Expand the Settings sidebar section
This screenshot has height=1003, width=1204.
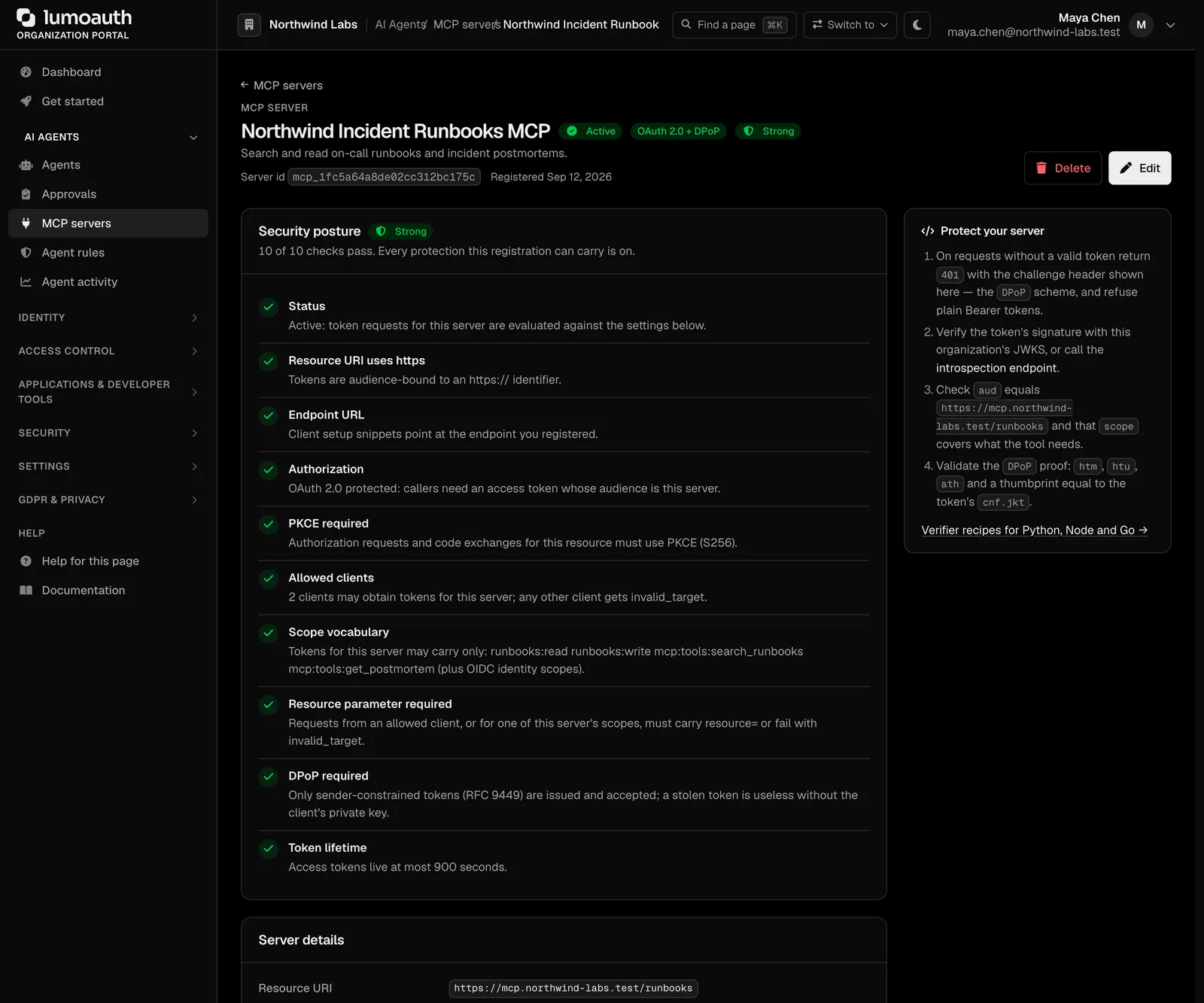[x=195, y=467]
